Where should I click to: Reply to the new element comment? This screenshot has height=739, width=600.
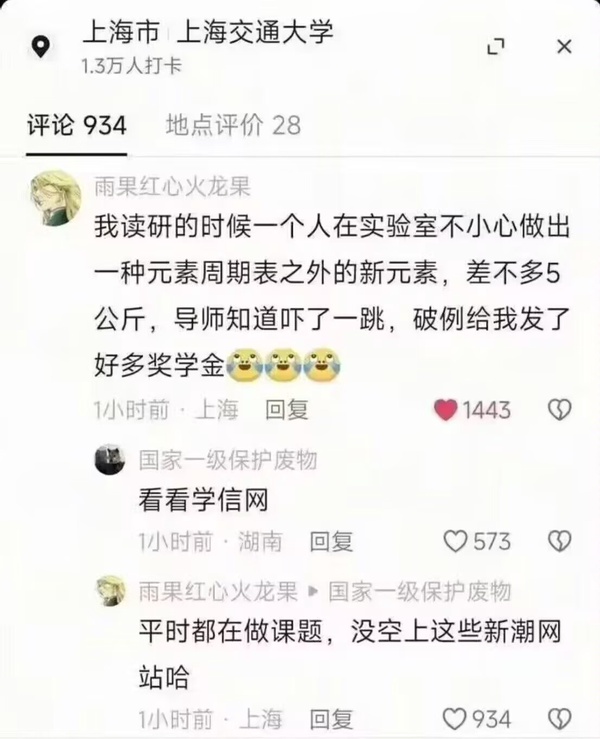pyautogui.click(x=287, y=410)
